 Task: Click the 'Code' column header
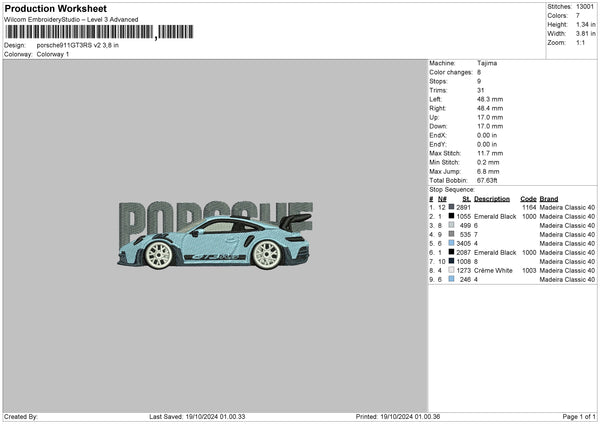[528, 199]
